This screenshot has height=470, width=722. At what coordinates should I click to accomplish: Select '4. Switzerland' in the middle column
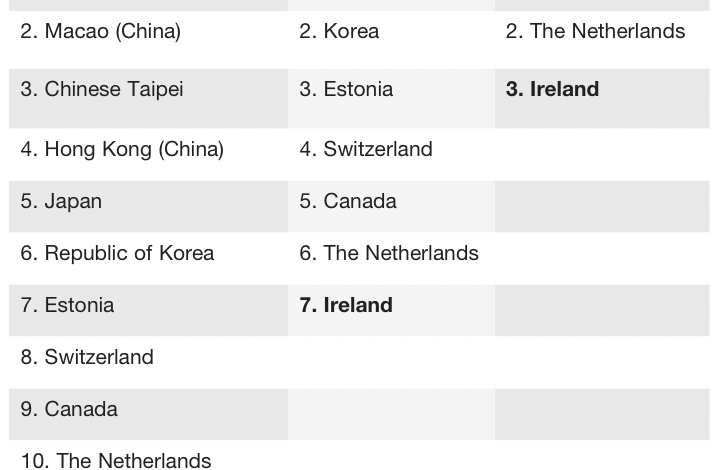coord(366,150)
